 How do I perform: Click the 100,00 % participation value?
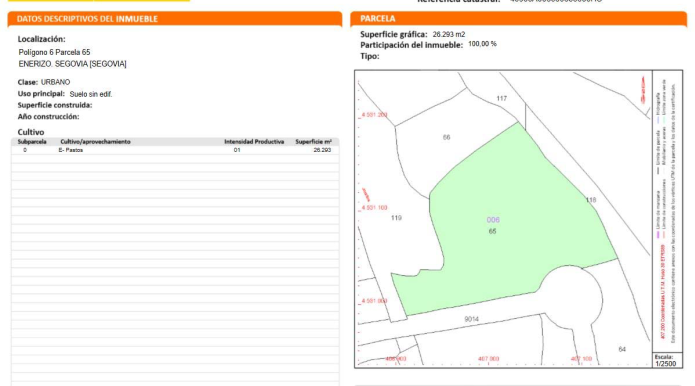point(482,44)
